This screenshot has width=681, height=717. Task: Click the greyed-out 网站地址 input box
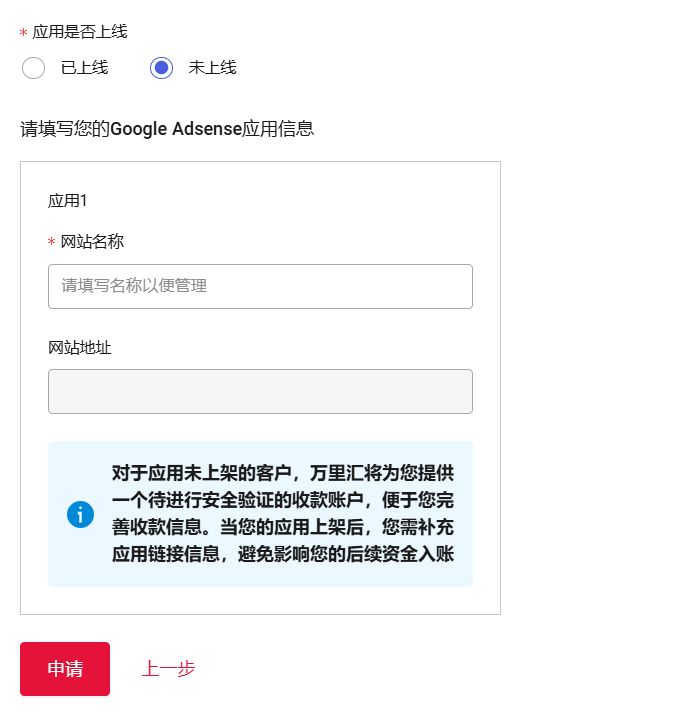tap(260, 391)
